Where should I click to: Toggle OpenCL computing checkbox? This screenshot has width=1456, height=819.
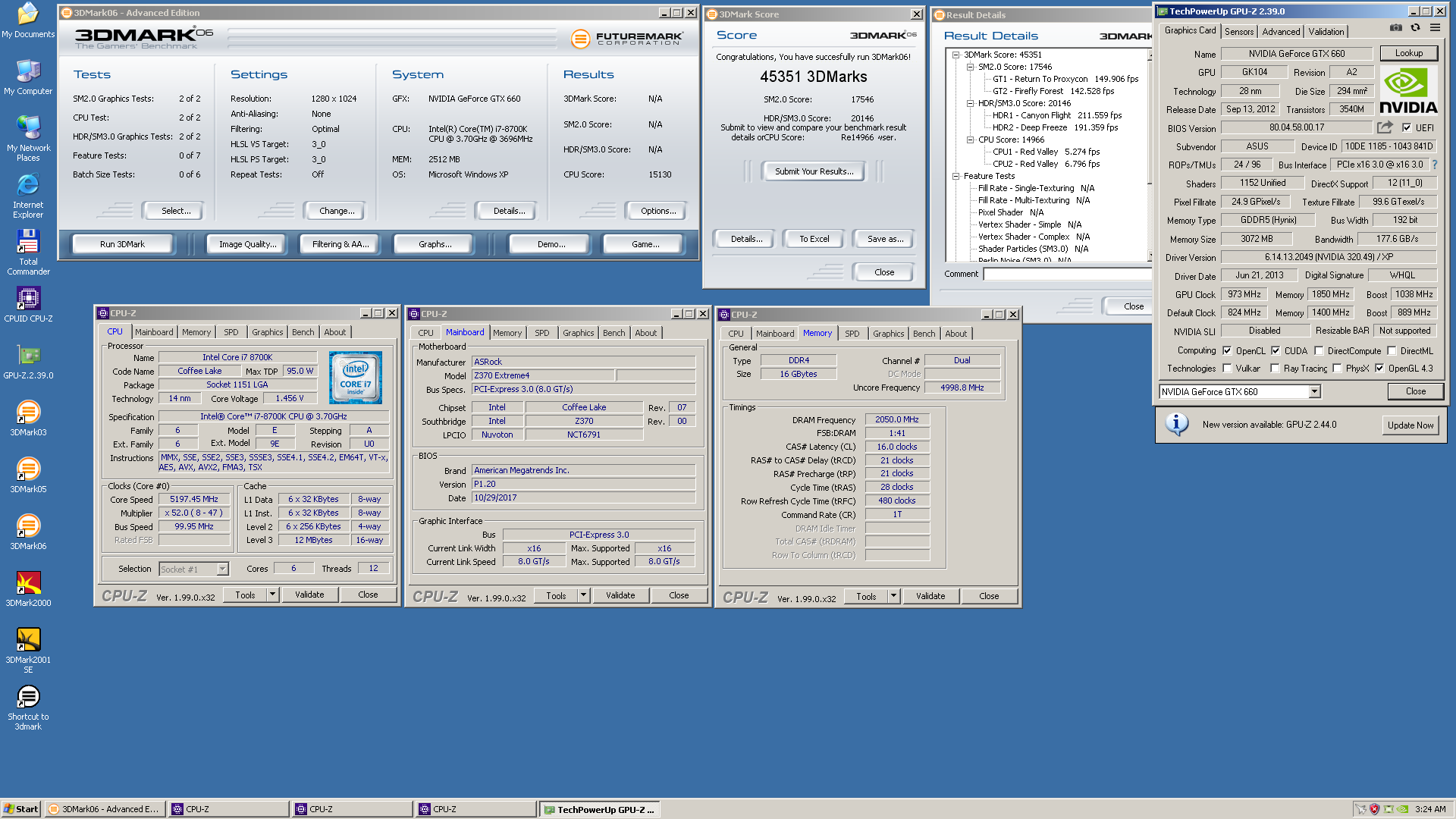point(1227,350)
